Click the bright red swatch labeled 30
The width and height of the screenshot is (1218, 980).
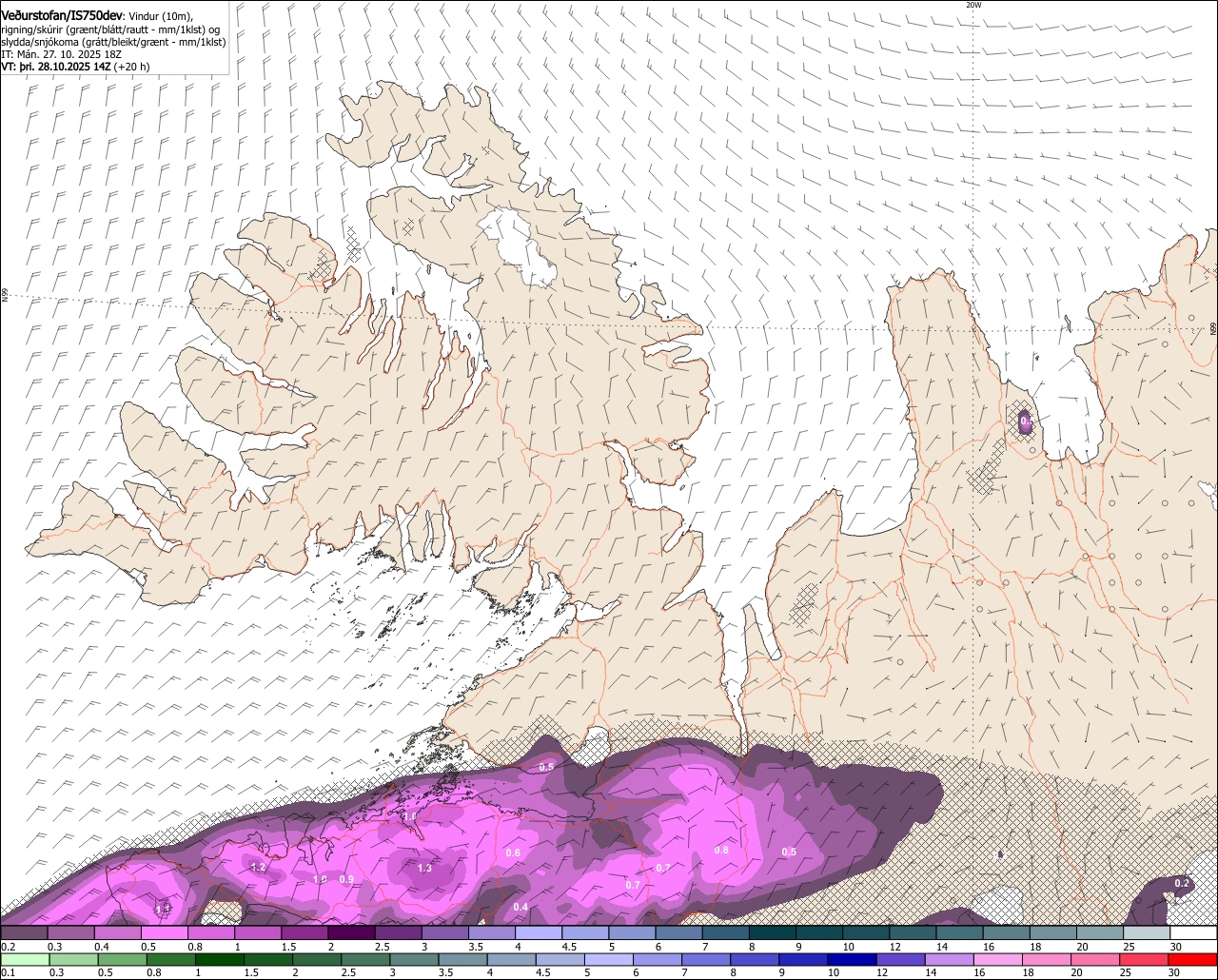(x=1193, y=959)
